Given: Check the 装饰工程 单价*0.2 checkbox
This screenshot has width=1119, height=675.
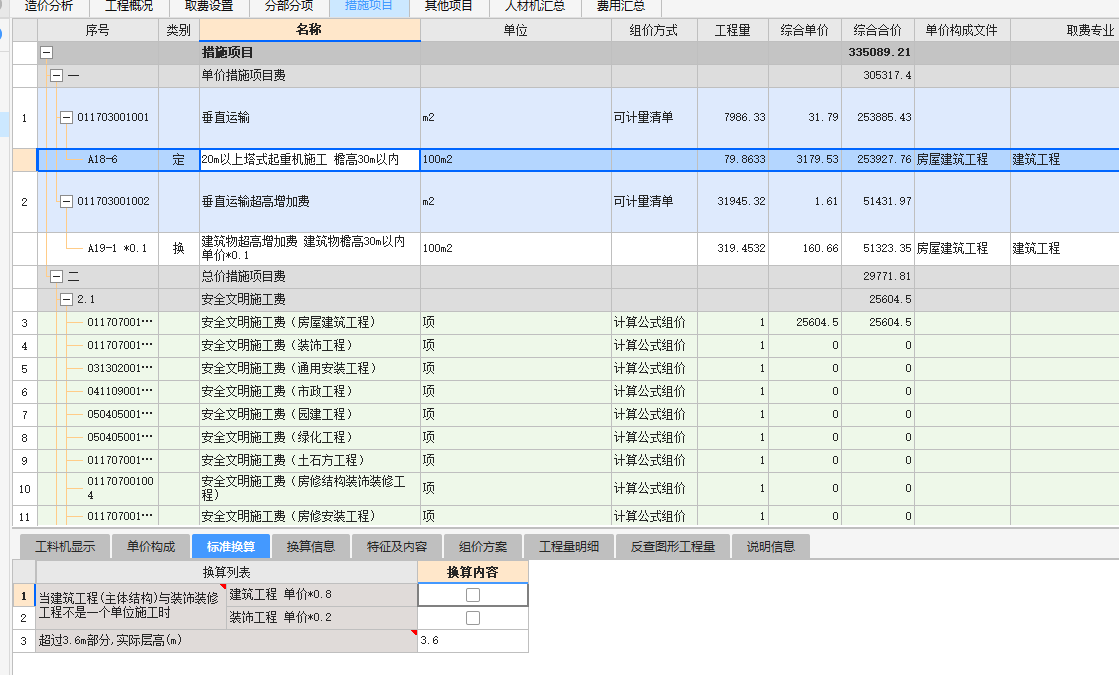Looking at the screenshot, I should (x=472, y=617).
